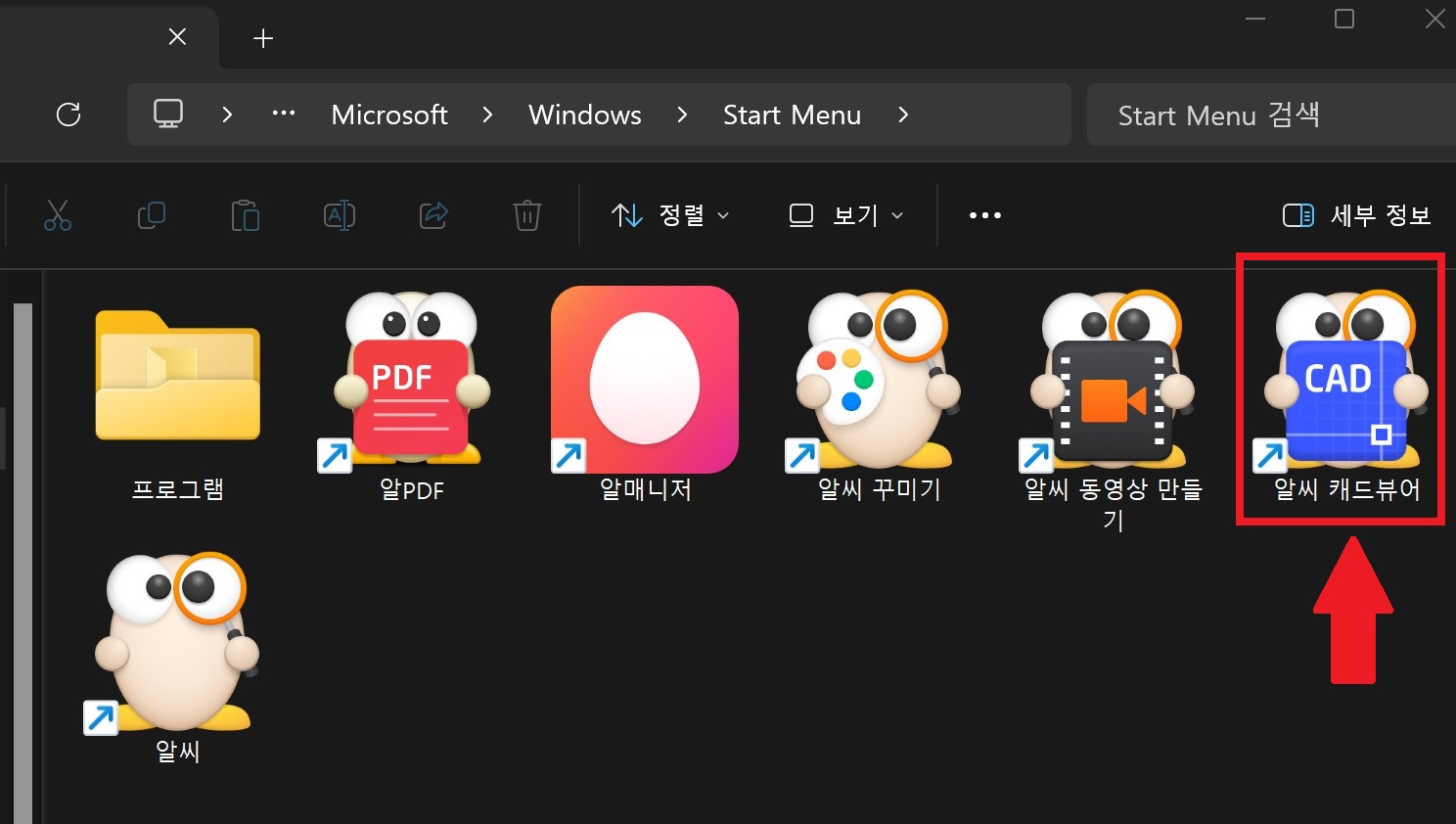Refresh the current folder
Screen dimensions: 1456x824
click(x=68, y=114)
